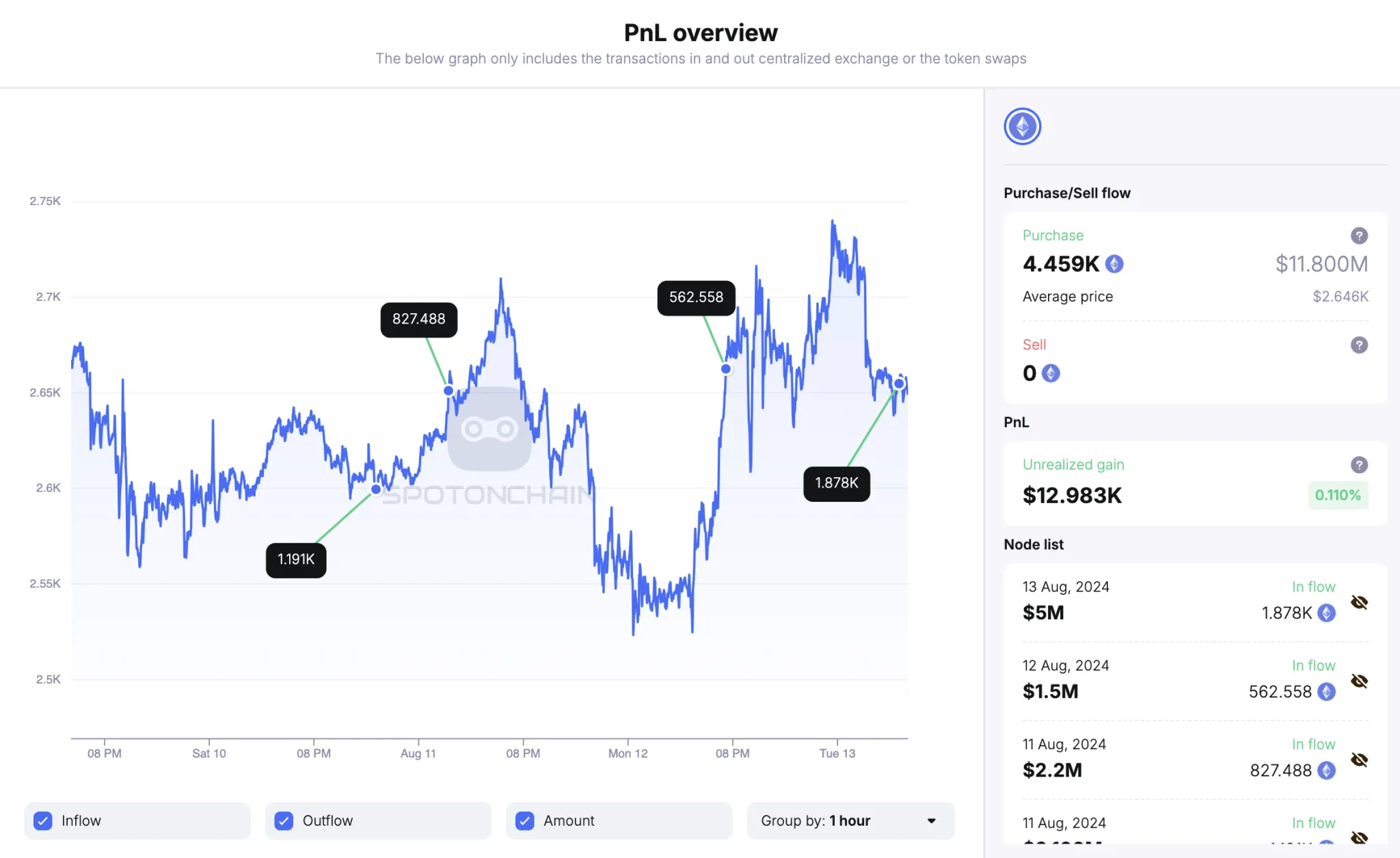Hide the 11 Aug $2.2M node
1400x858 pixels.
click(1359, 760)
